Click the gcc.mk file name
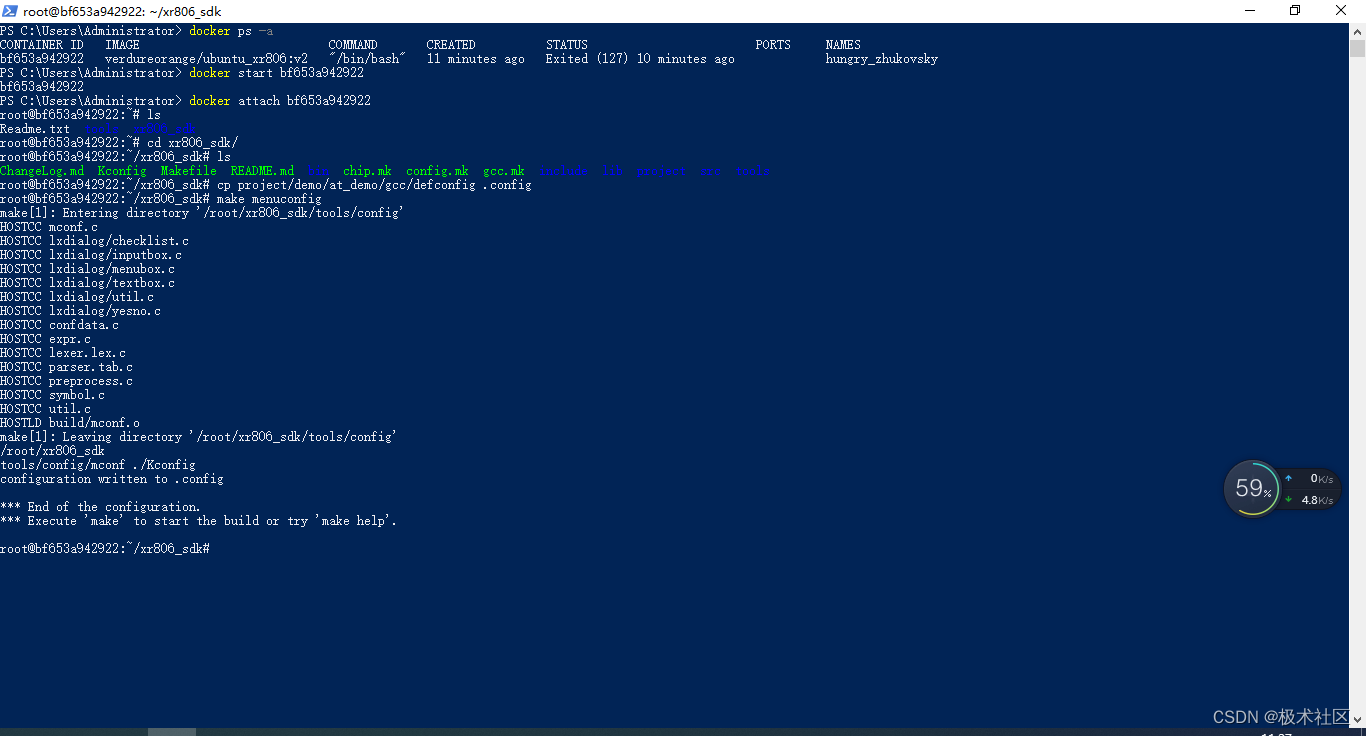This screenshot has width=1366, height=736. pos(504,171)
